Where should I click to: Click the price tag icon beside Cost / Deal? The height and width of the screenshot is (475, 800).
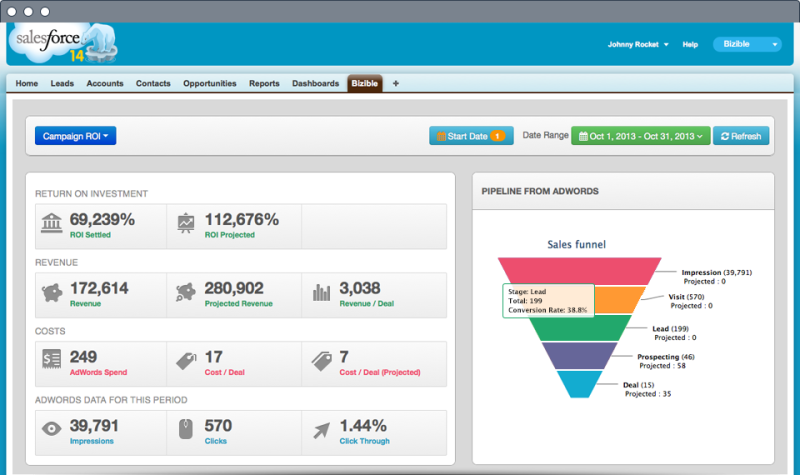[186, 361]
